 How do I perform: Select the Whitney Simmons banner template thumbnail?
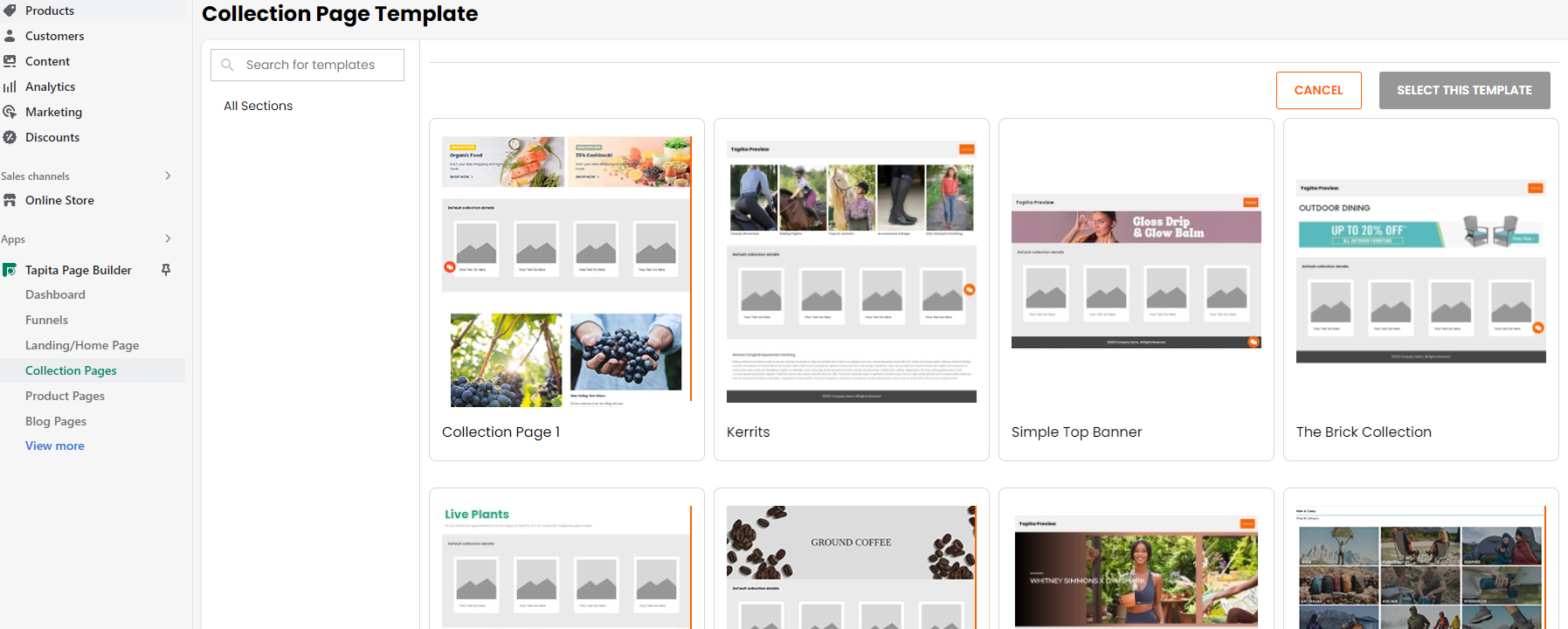[1136, 571]
